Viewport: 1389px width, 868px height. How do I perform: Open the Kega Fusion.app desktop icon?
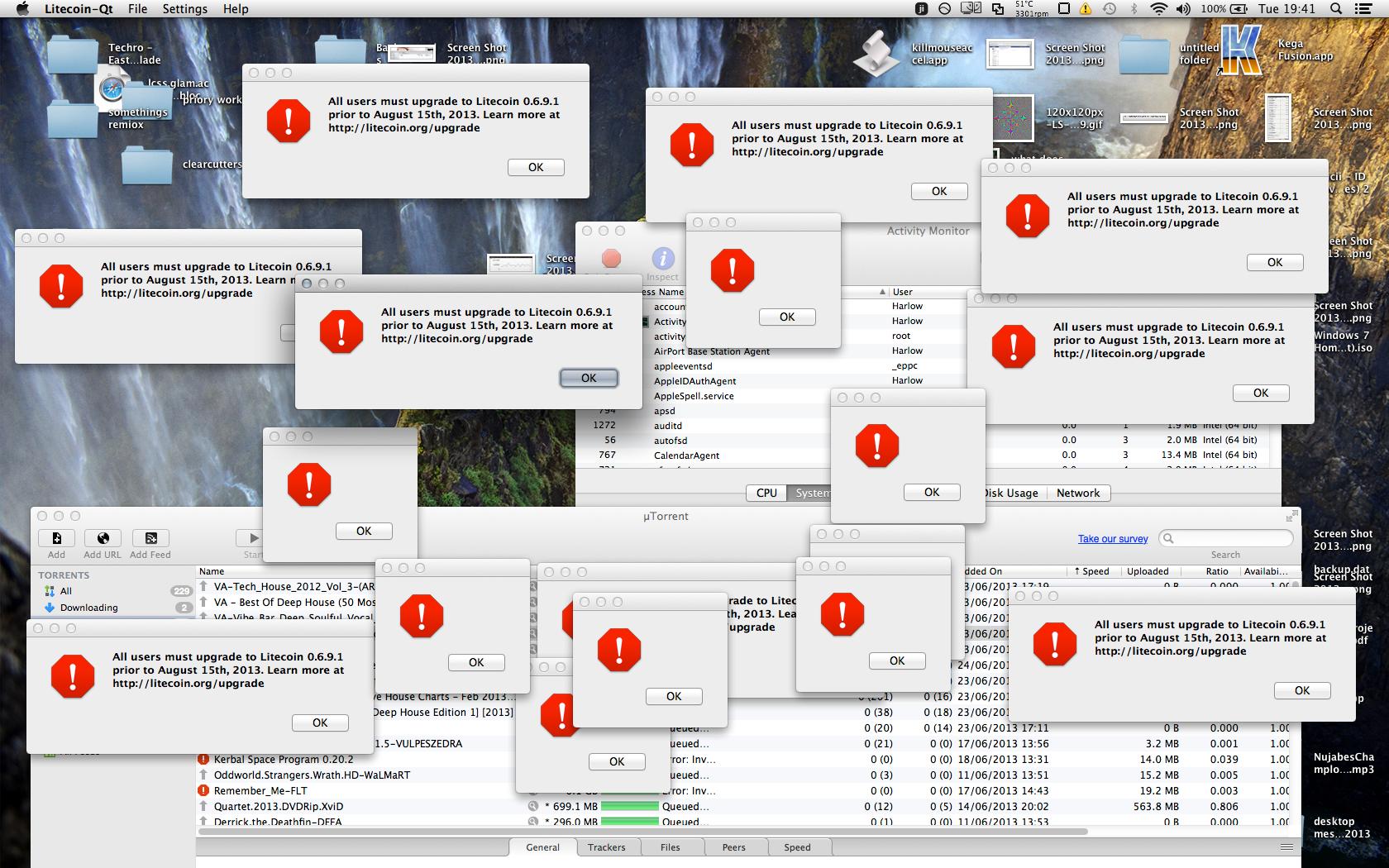pos(1242,50)
